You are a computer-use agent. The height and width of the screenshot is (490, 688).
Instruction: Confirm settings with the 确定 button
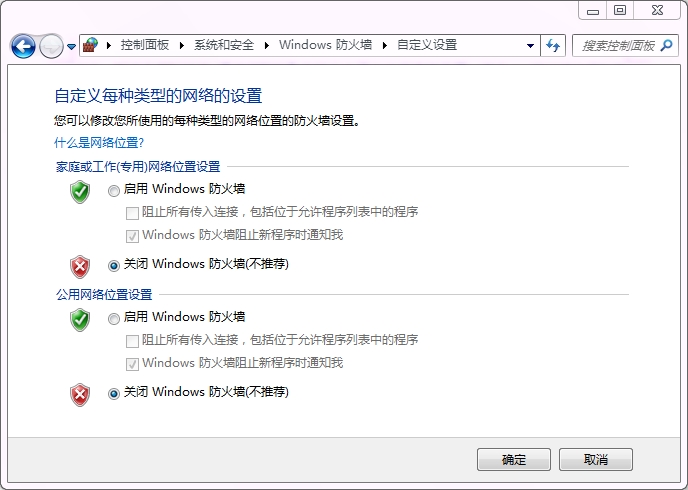tap(514, 459)
